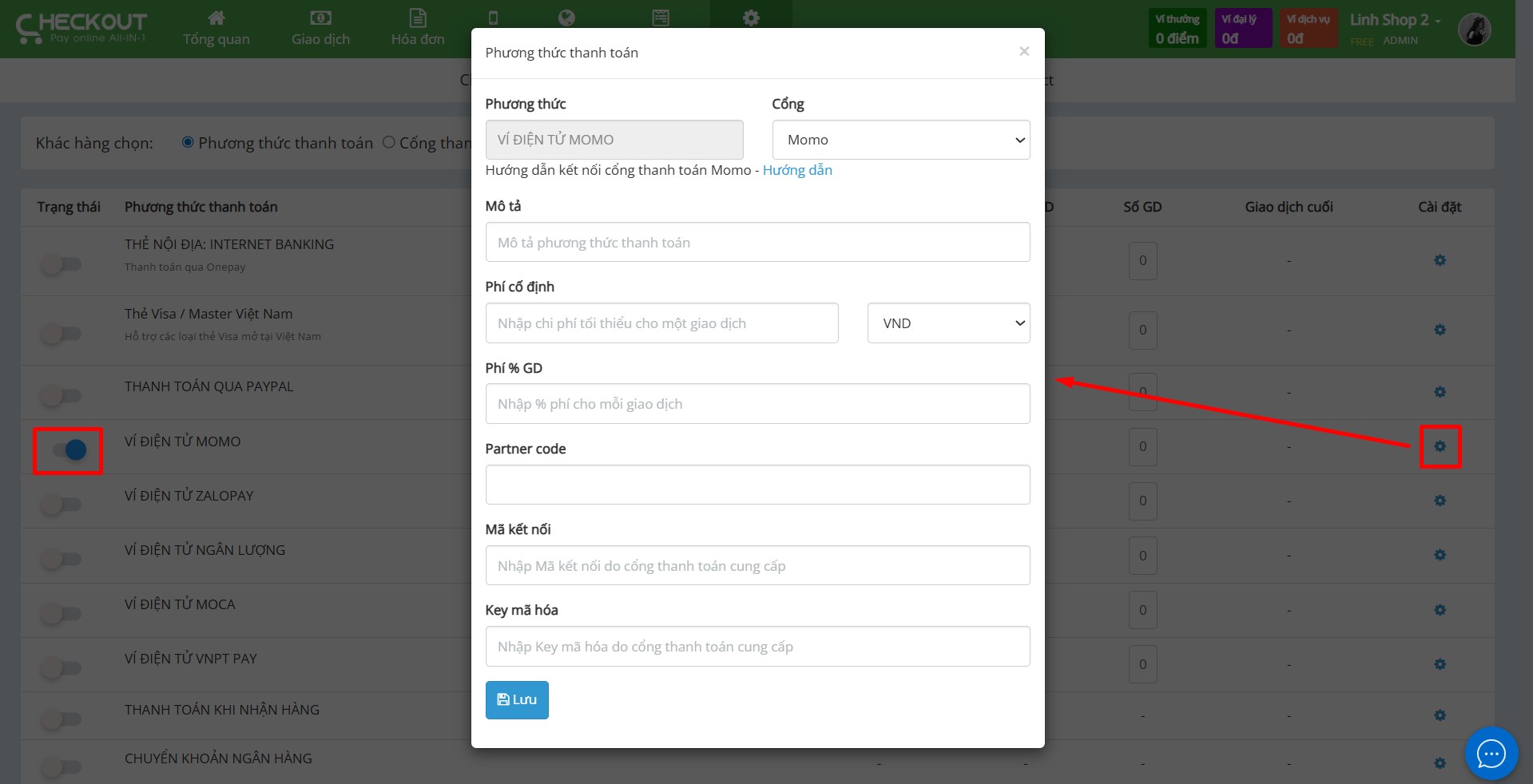Toggle status for Thanh toán qua PayPal
This screenshot has height=784, width=1533.
[x=62, y=395]
